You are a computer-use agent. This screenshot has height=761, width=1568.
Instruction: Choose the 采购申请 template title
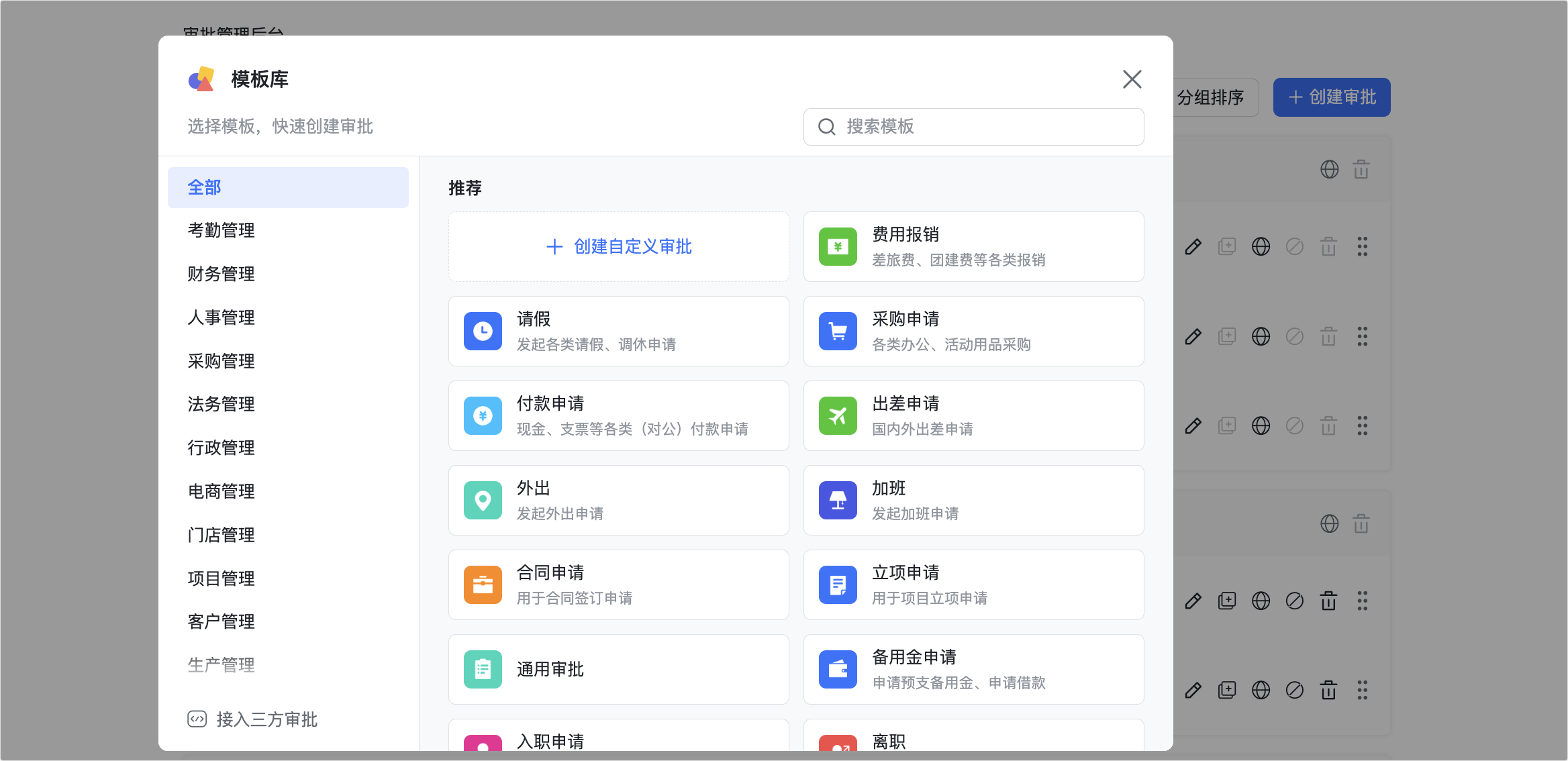click(x=905, y=319)
